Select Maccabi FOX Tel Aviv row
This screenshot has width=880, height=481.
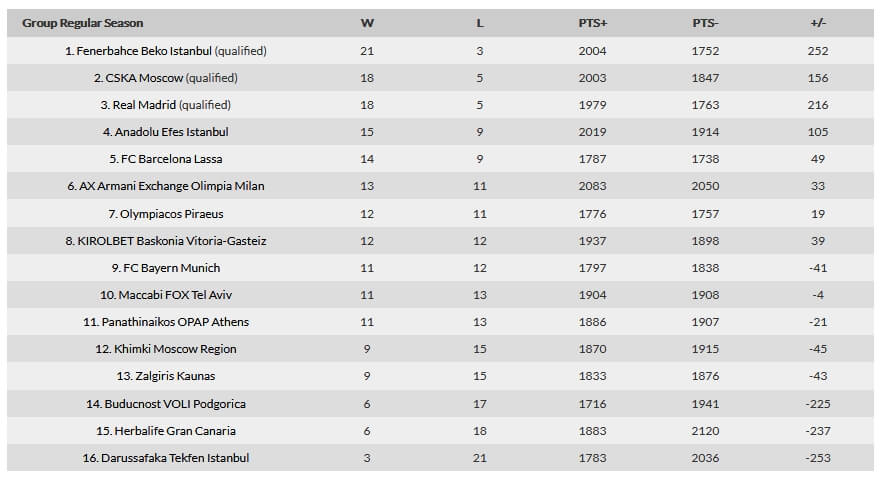[x=440, y=295]
